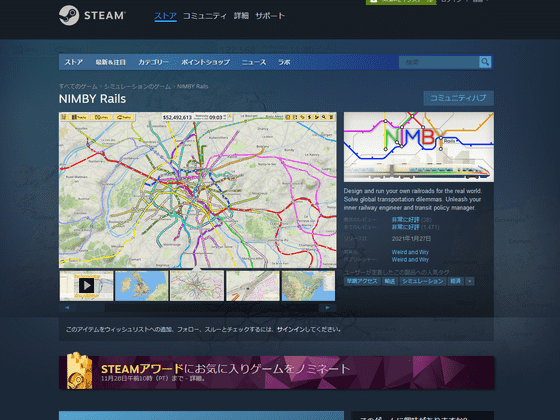Select the Paris network map thumbnail

(x=197, y=286)
